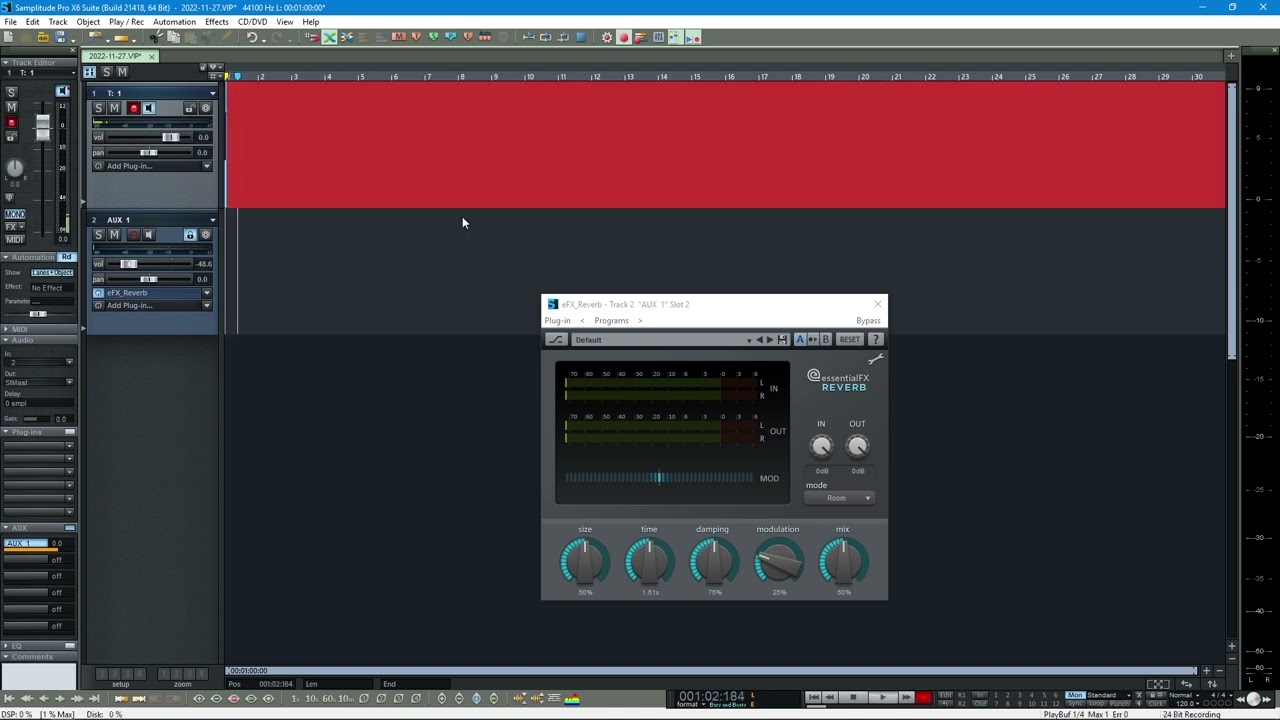The height and width of the screenshot is (720, 1280).
Task: Toggle monitoring speaker on track 1
Action: pyautogui.click(x=149, y=108)
